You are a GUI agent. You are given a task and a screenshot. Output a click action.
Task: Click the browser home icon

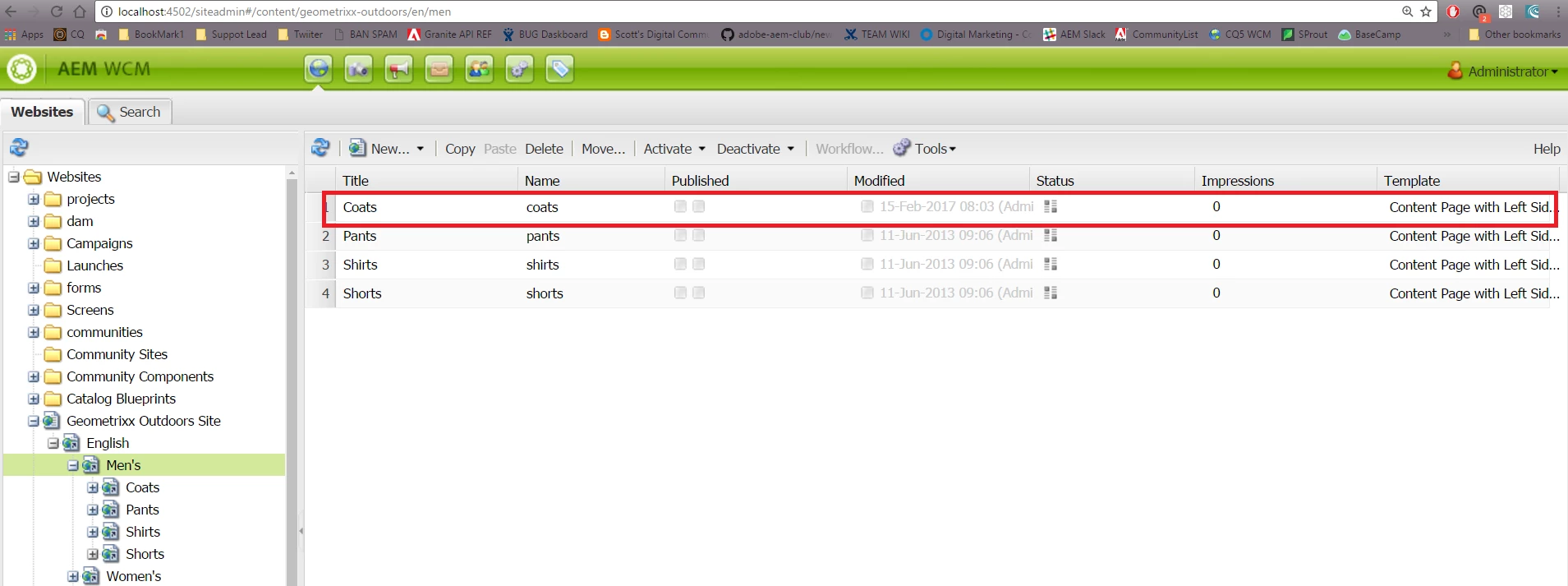click(80, 12)
